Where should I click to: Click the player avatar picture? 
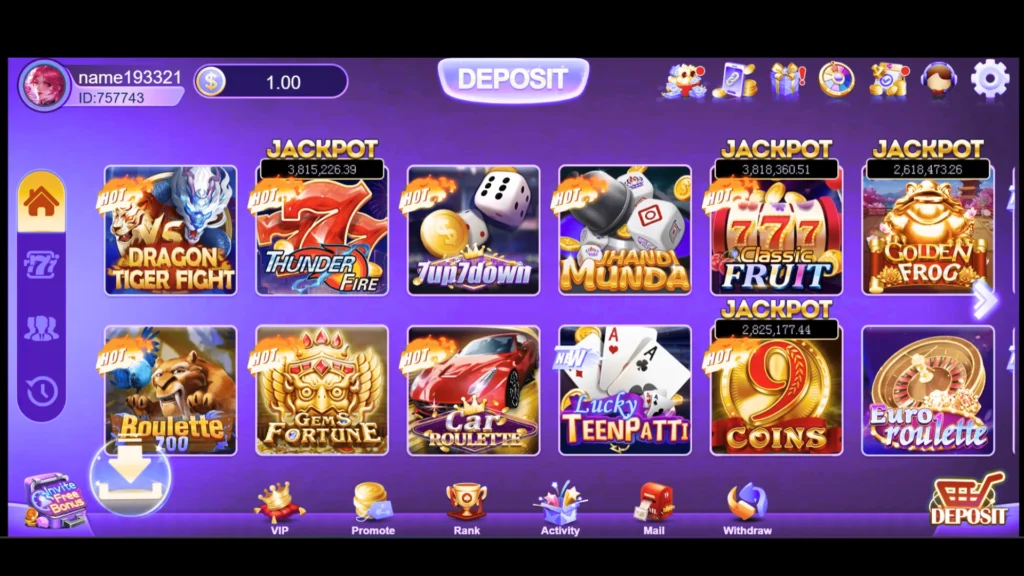(44, 86)
